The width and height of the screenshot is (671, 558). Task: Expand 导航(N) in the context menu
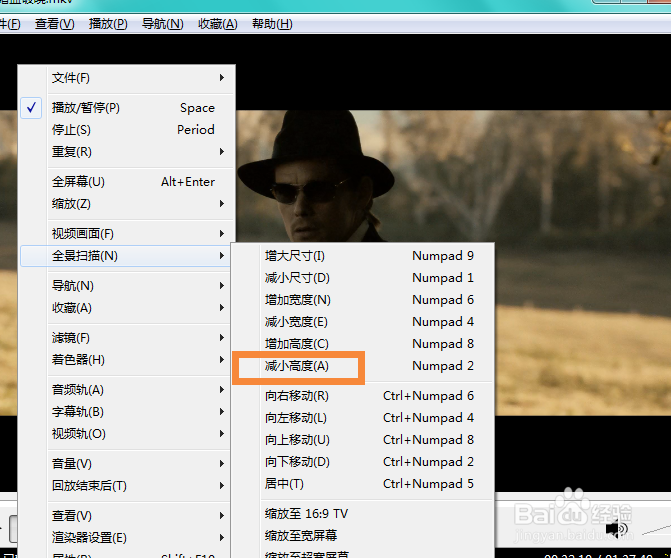tap(125, 286)
